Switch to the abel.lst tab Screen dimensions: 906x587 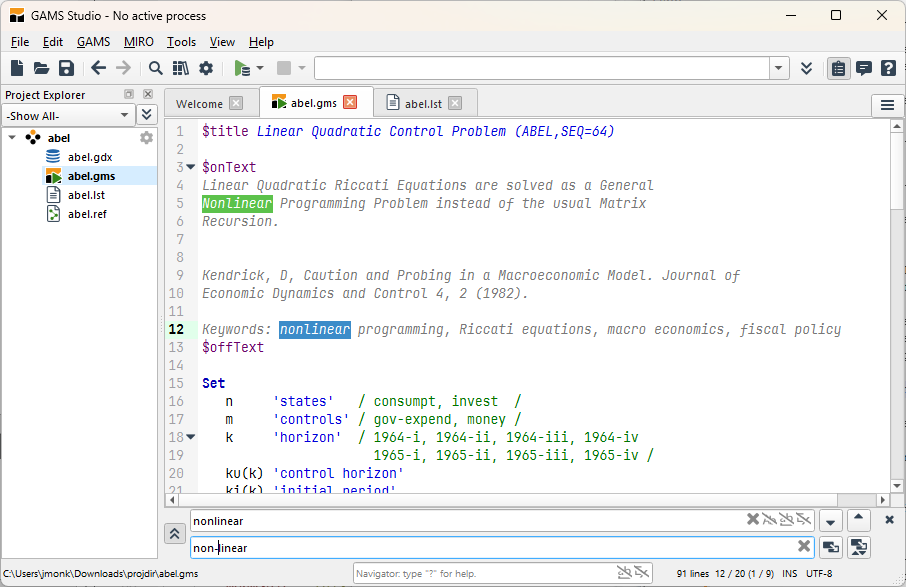pyautogui.click(x=421, y=103)
